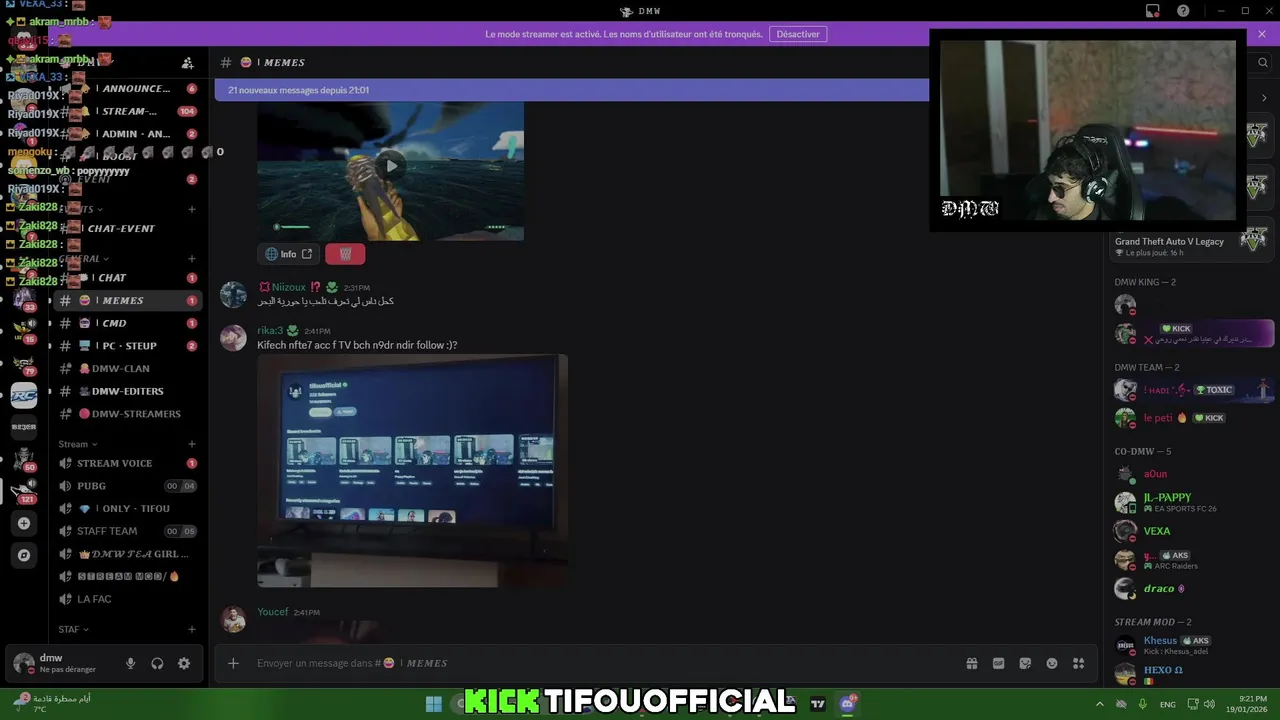Select member VEXA in the member list
The width and height of the screenshot is (1280, 720).
[1191, 531]
